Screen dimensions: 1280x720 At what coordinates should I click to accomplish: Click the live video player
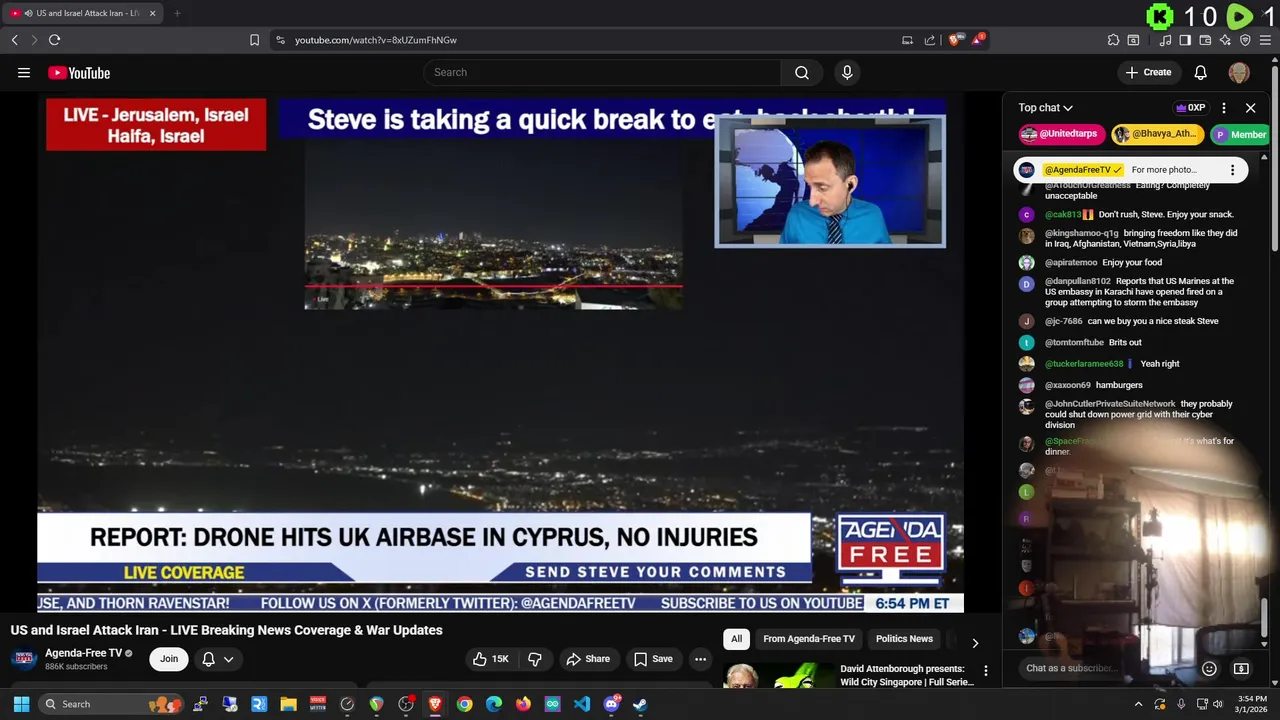pyautogui.click(x=500, y=355)
